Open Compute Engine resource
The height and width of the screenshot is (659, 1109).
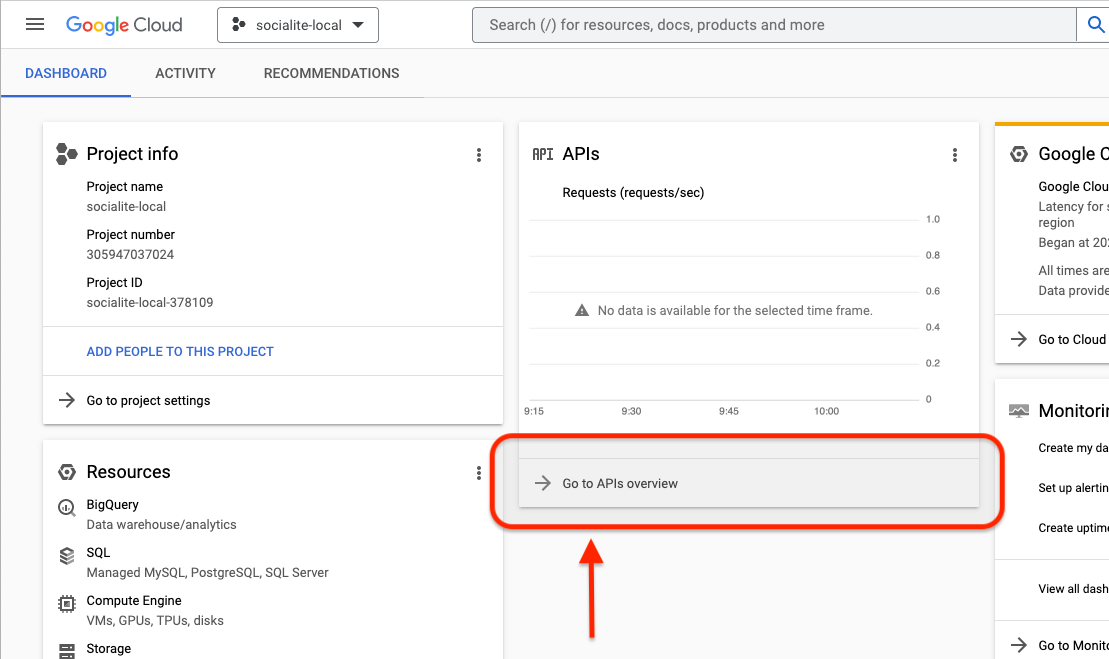pos(134,600)
